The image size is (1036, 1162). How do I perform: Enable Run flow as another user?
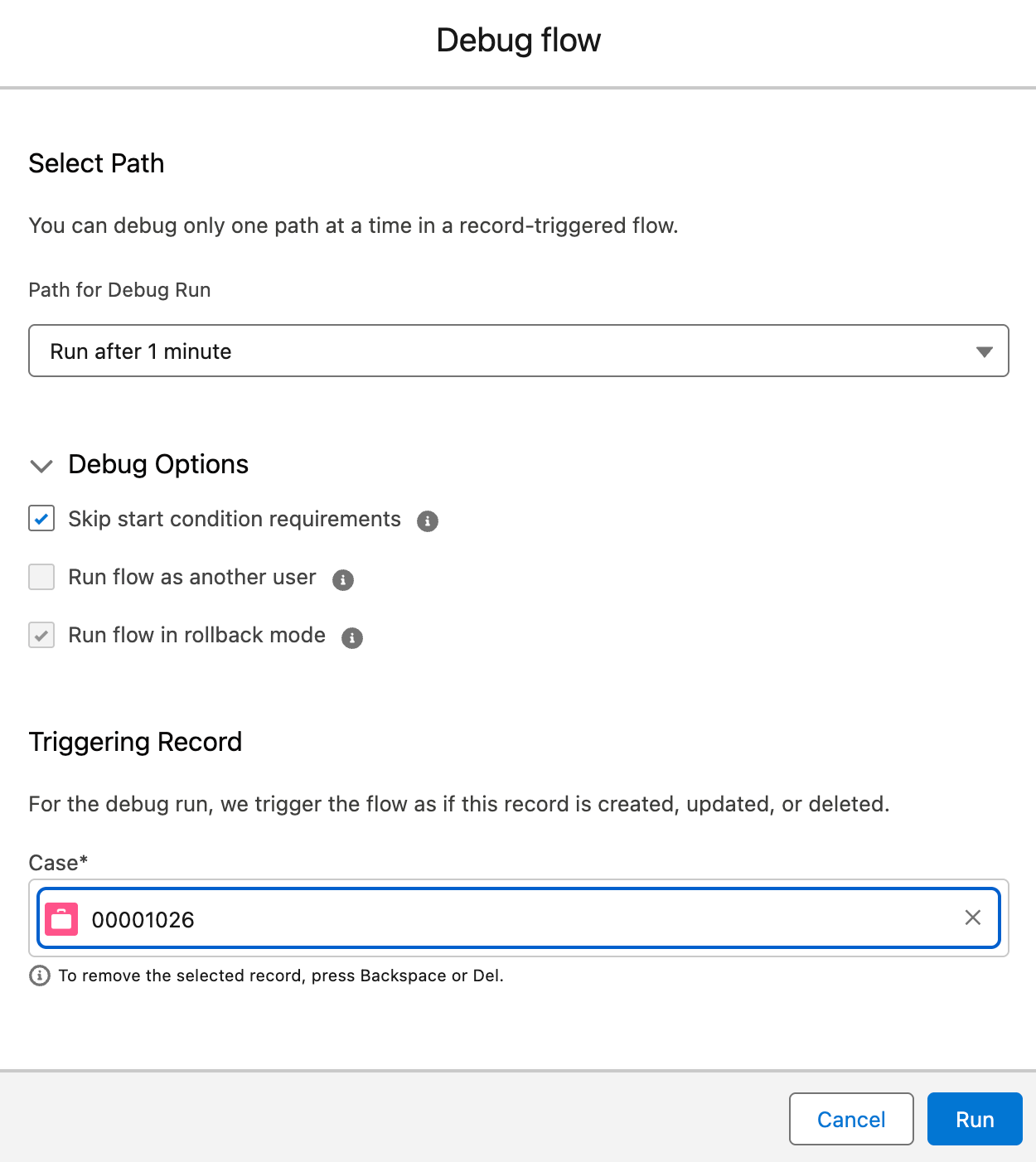(x=41, y=577)
